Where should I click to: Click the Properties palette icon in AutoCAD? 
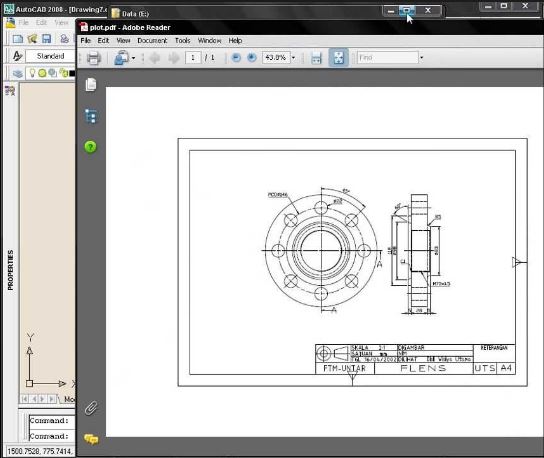tap(10, 91)
